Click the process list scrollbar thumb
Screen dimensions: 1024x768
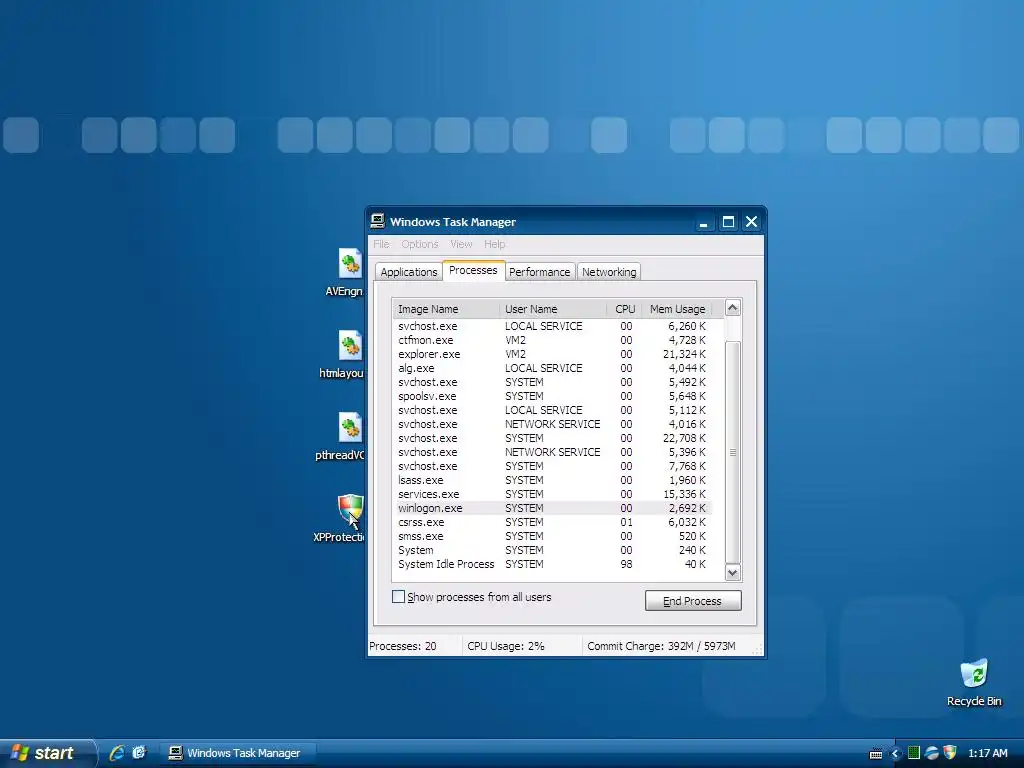click(733, 452)
